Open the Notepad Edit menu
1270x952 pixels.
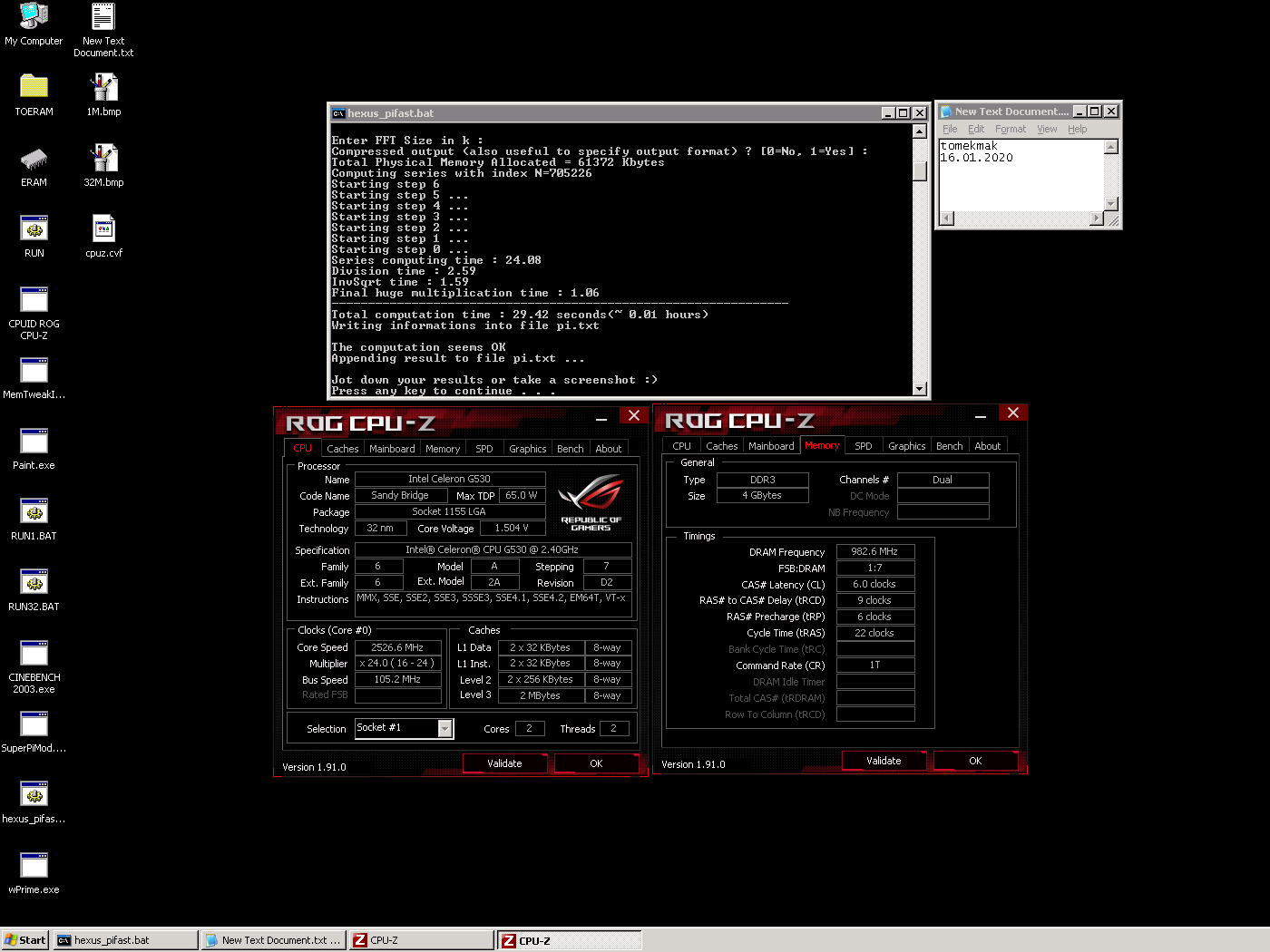click(x=976, y=129)
